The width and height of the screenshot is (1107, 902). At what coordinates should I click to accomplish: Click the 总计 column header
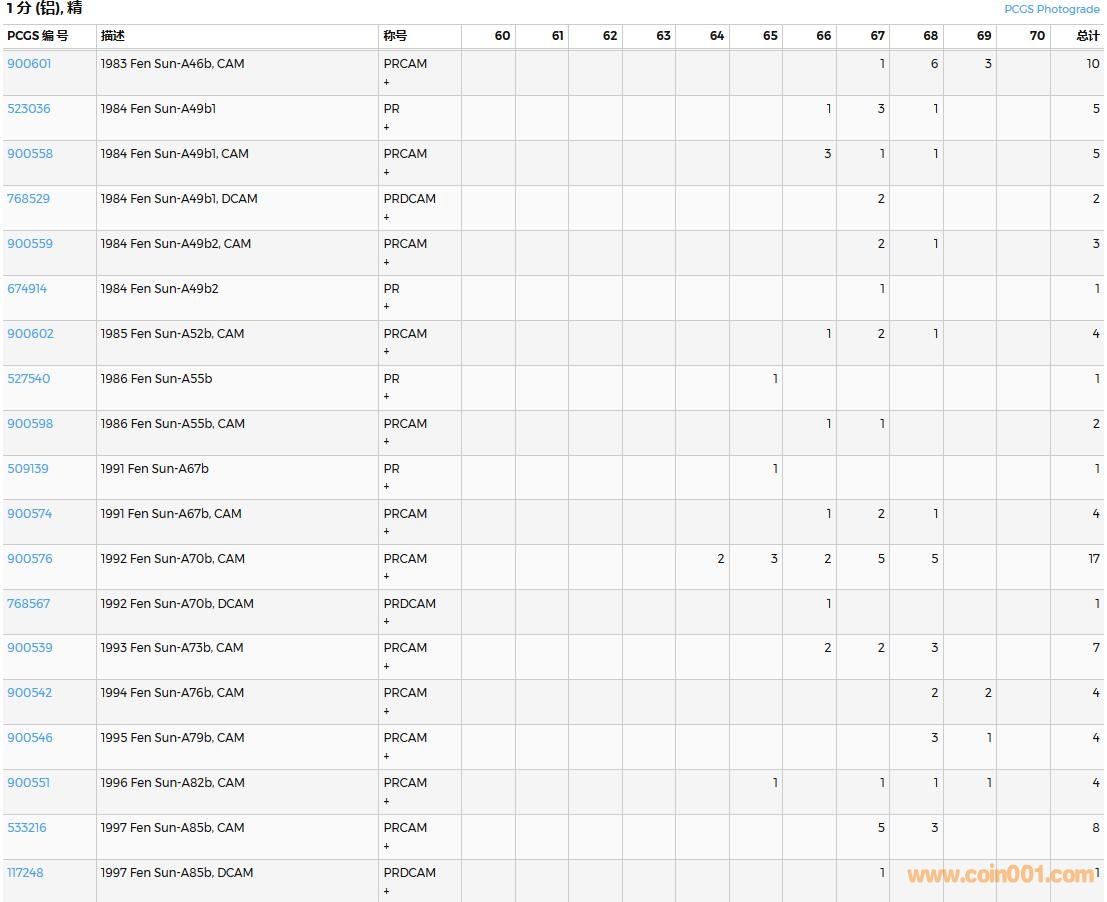click(x=1087, y=36)
